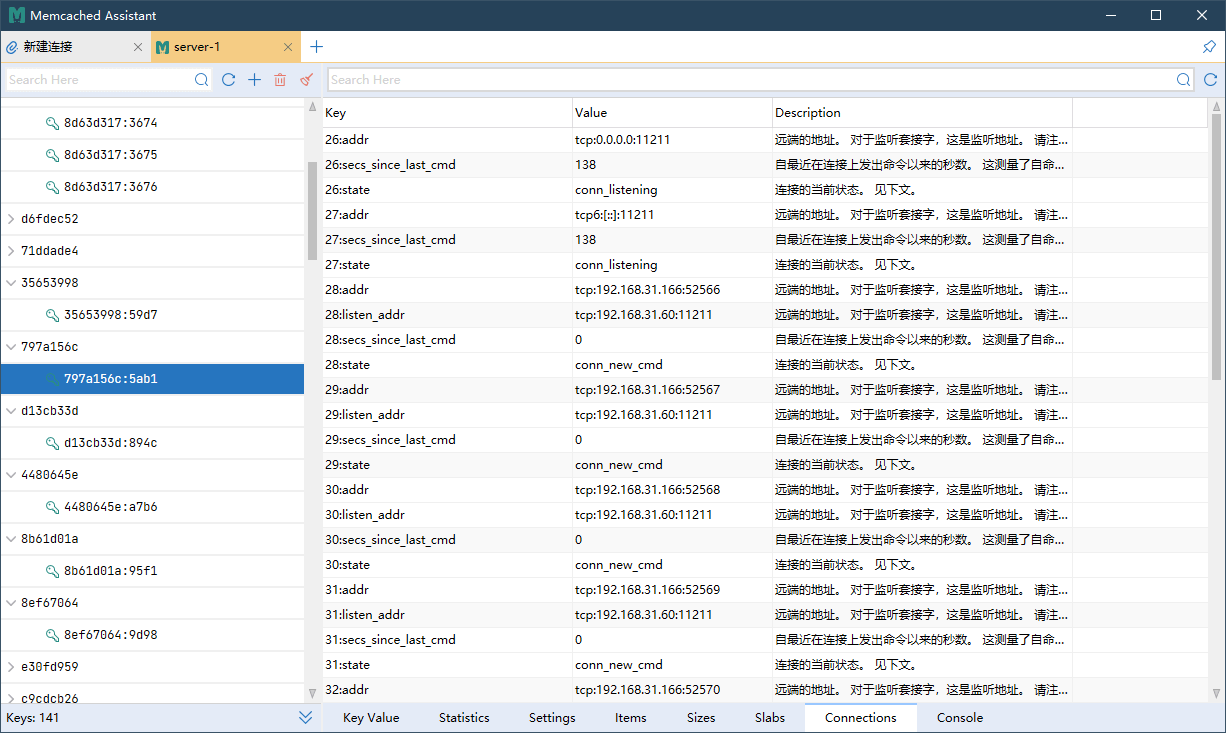The height and width of the screenshot is (733, 1226).
Task: Collapse the 8b61d01a tree node
Action: [x=10, y=539]
